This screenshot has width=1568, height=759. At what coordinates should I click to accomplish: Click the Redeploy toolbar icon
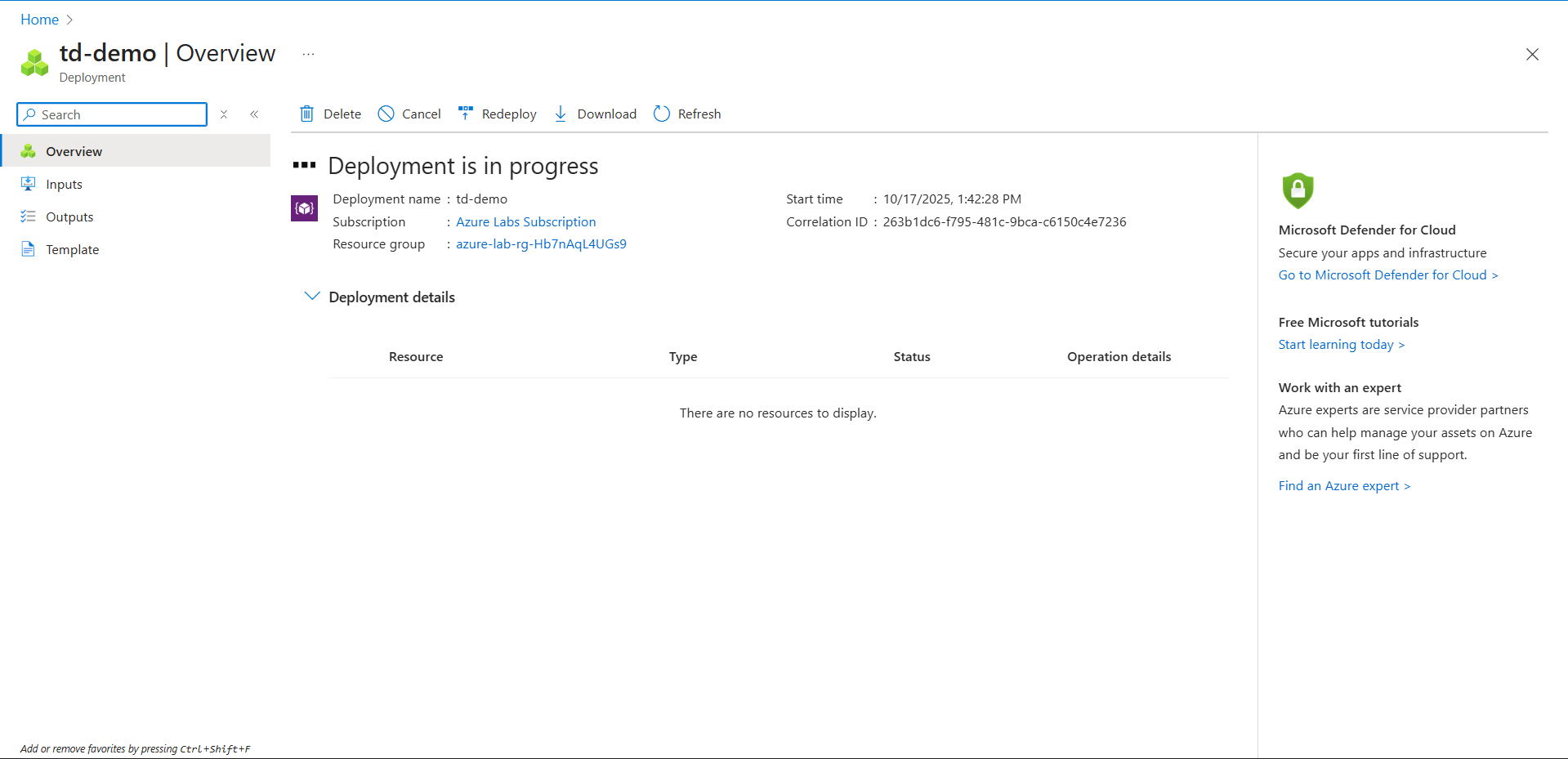point(466,114)
